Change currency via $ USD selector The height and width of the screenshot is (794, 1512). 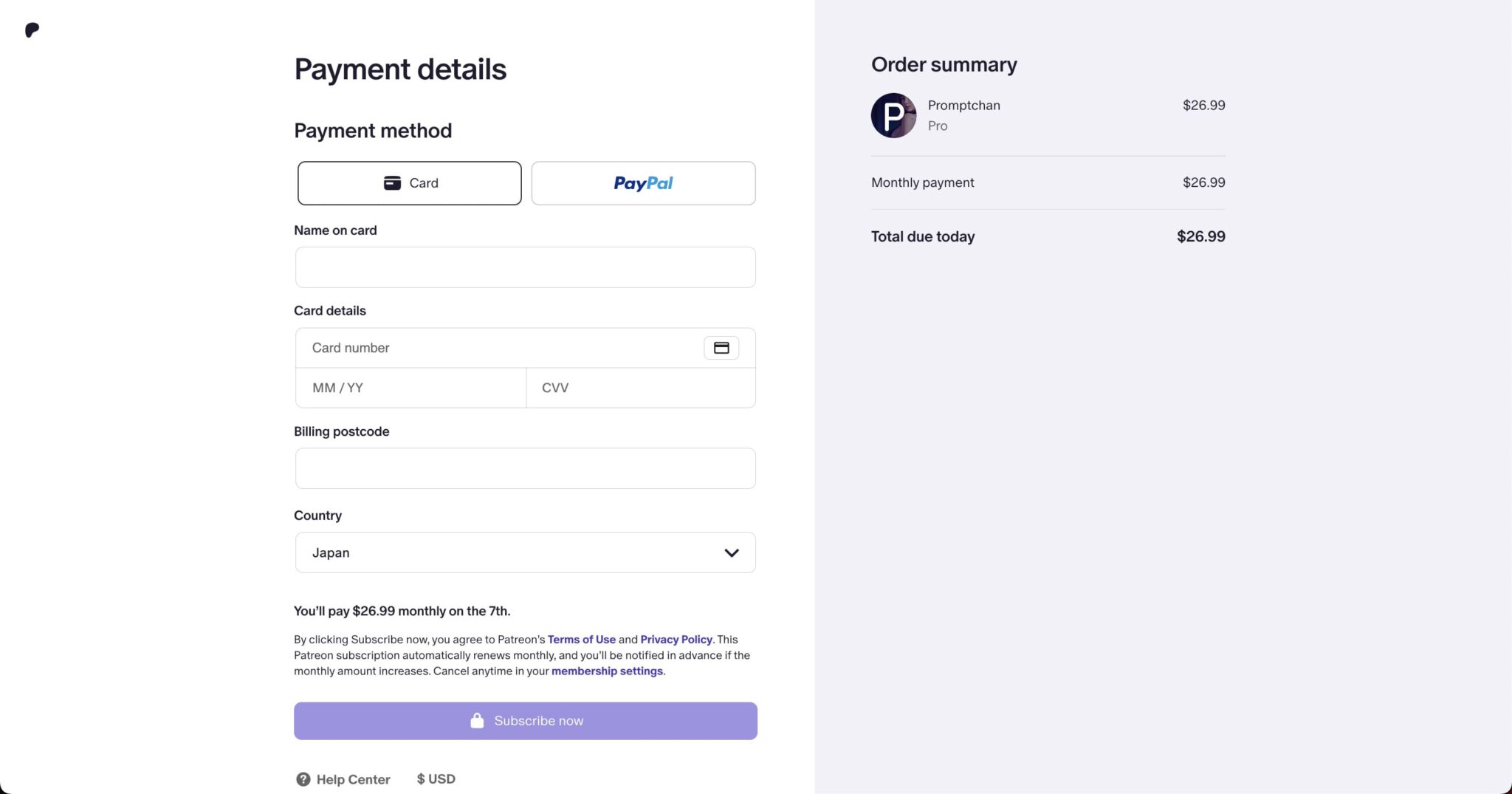click(436, 779)
